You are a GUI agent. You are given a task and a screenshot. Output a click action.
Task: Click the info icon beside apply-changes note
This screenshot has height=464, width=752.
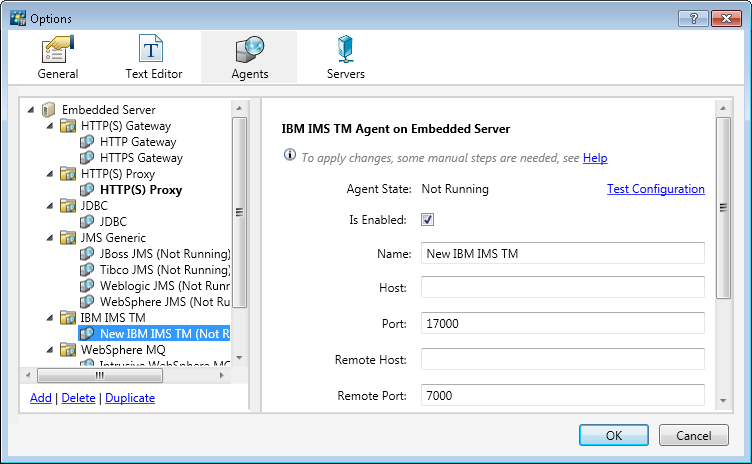[290, 156]
